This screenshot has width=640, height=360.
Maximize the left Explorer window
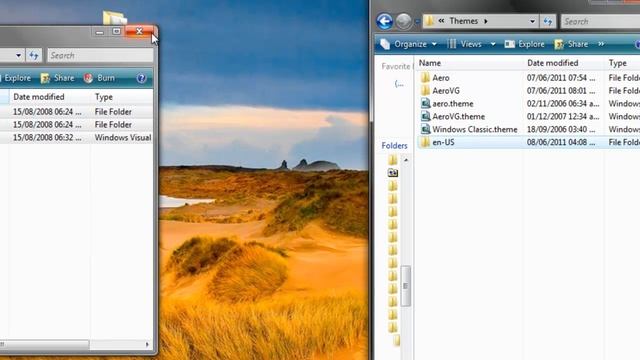(117, 31)
